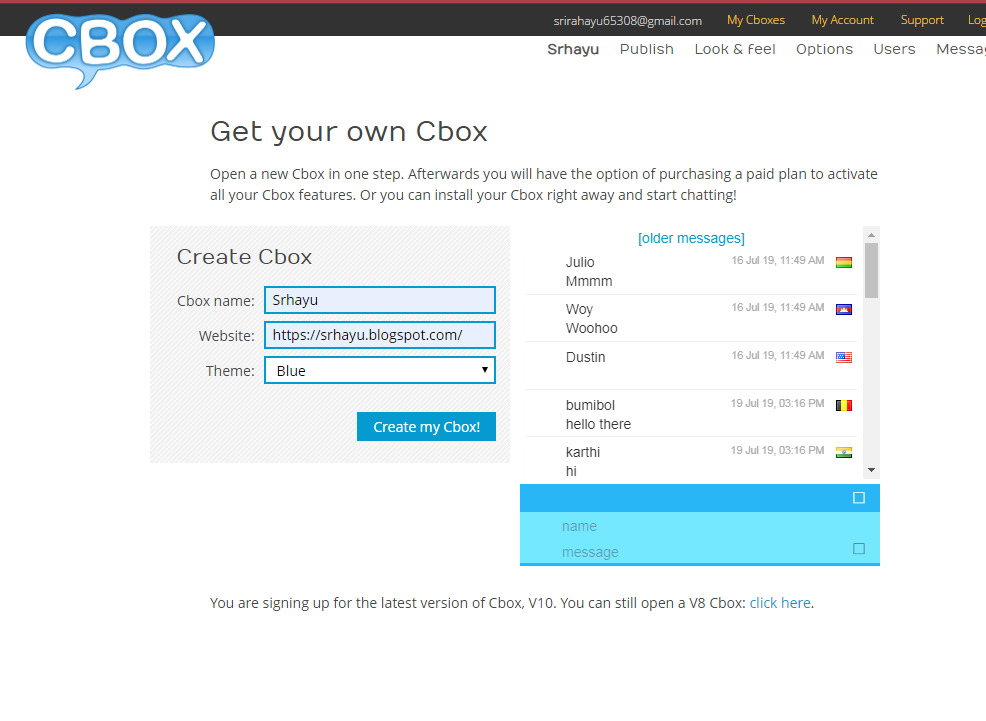Click Julio's country flag icon
The height and width of the screenshot is (721, 986).
pos(844,262)
